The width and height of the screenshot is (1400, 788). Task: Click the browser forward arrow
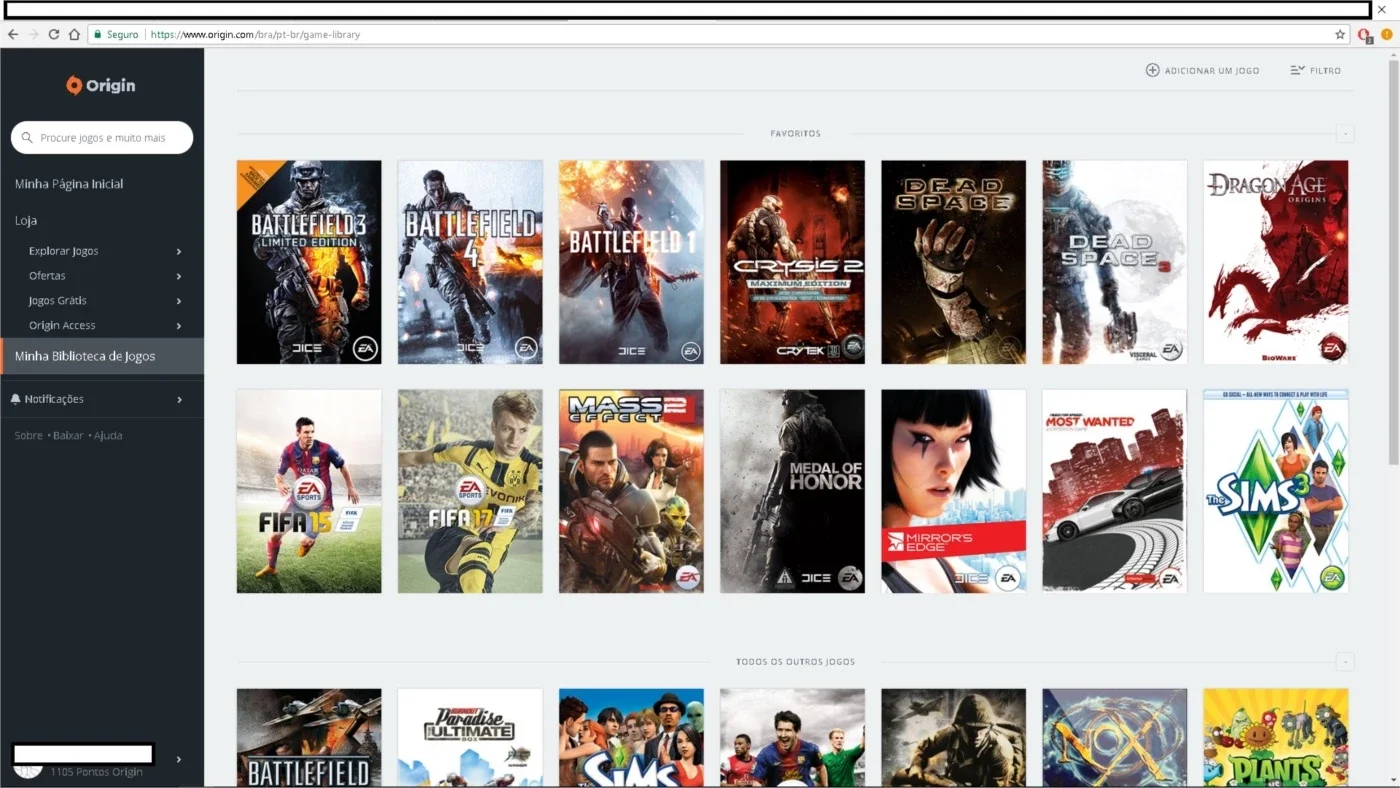(33, 34)
